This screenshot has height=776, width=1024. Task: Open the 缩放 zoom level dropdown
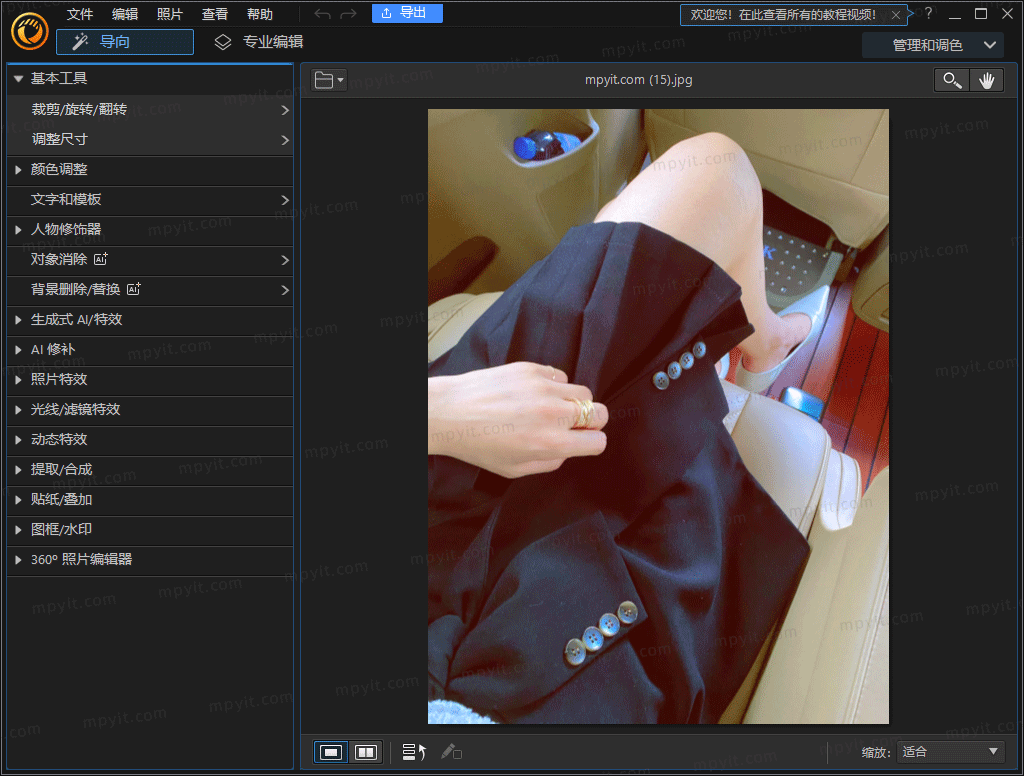coord(950,752)
